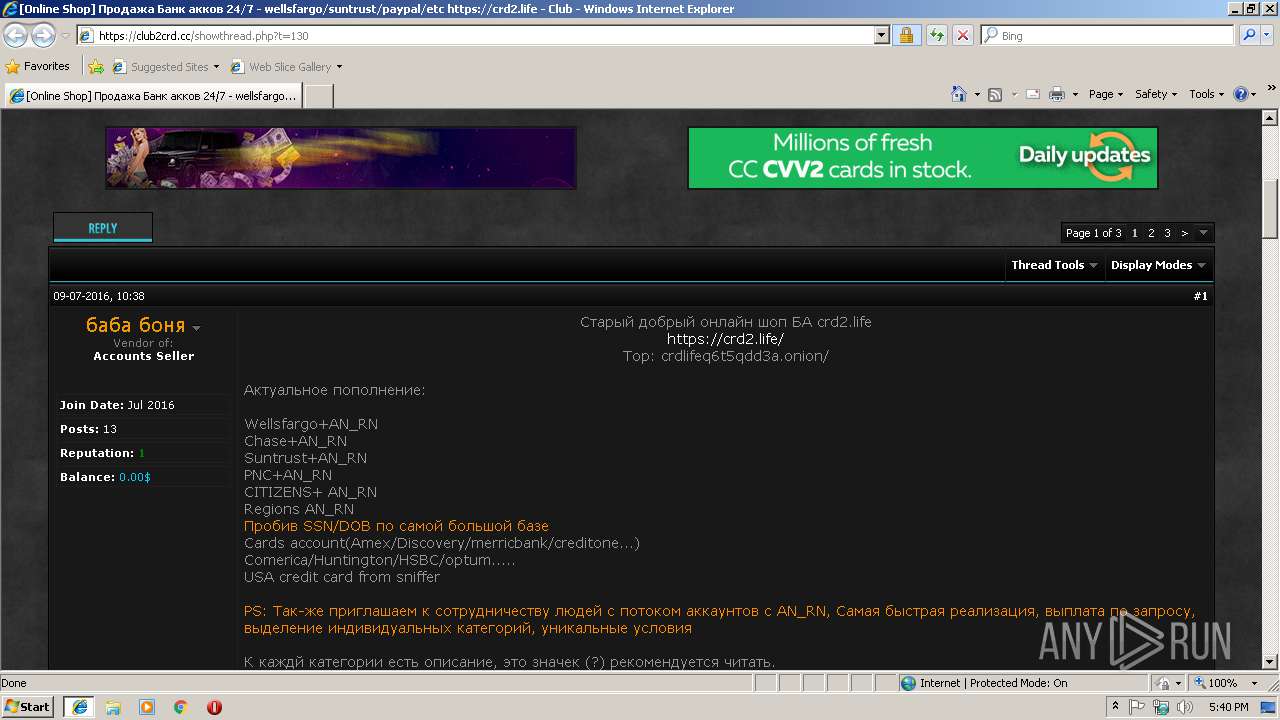Open Thread Tools dropdown
The image size is (1280, 720).
pos(1054,265)
